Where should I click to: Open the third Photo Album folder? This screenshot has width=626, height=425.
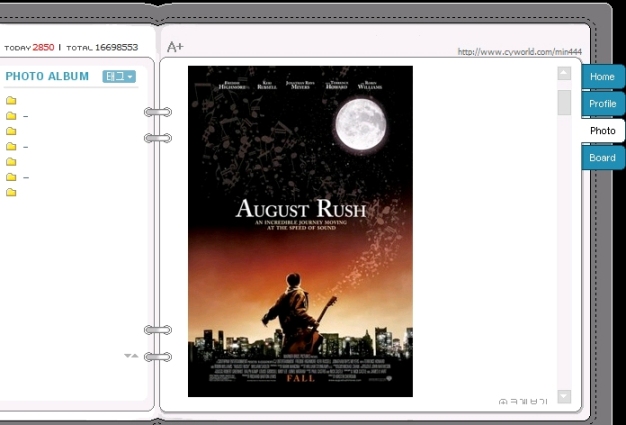pyautogui.click(x=11, y=131)
